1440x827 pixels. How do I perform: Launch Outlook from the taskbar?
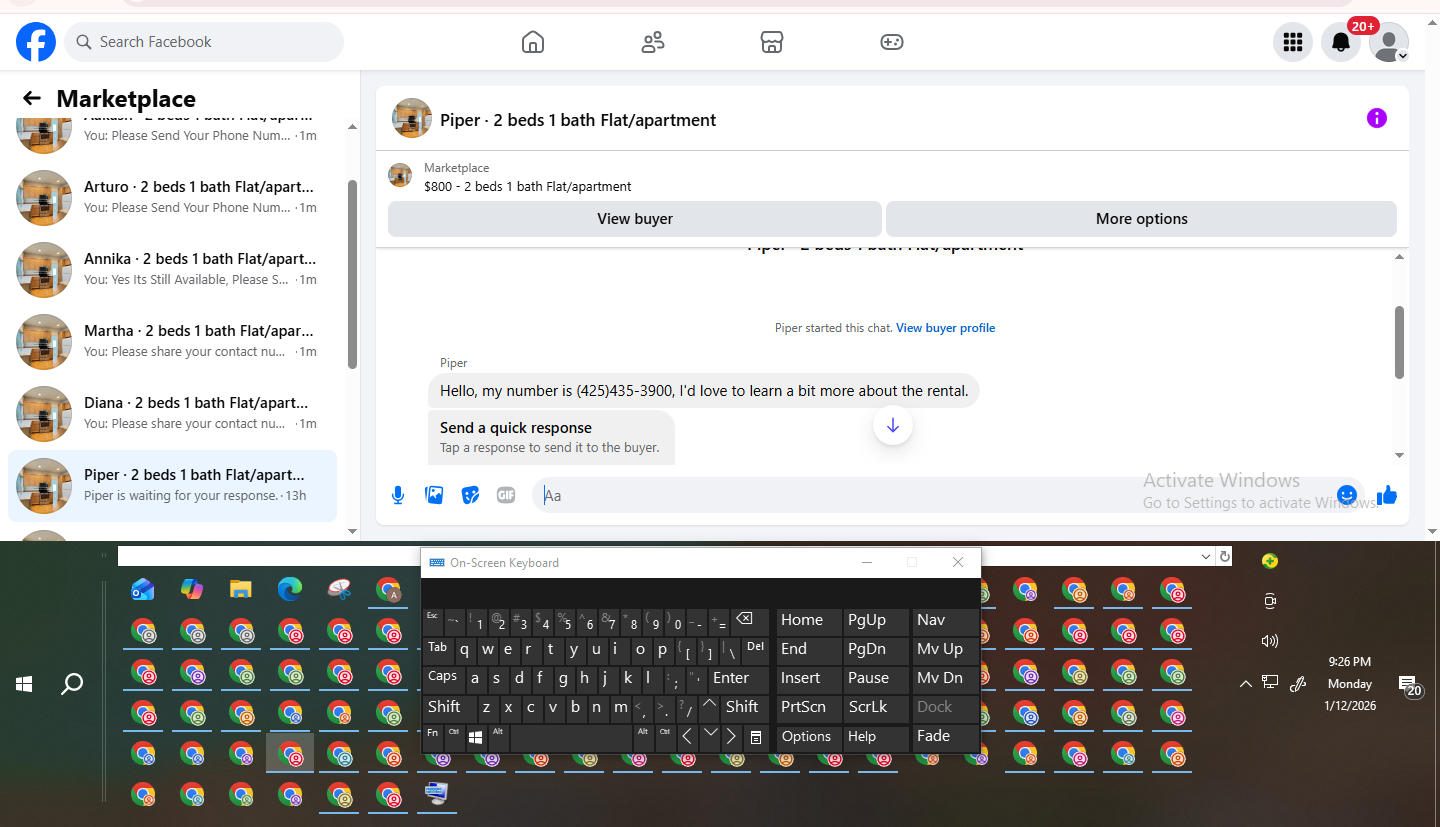pyautogui.click(x=143, y=590)
